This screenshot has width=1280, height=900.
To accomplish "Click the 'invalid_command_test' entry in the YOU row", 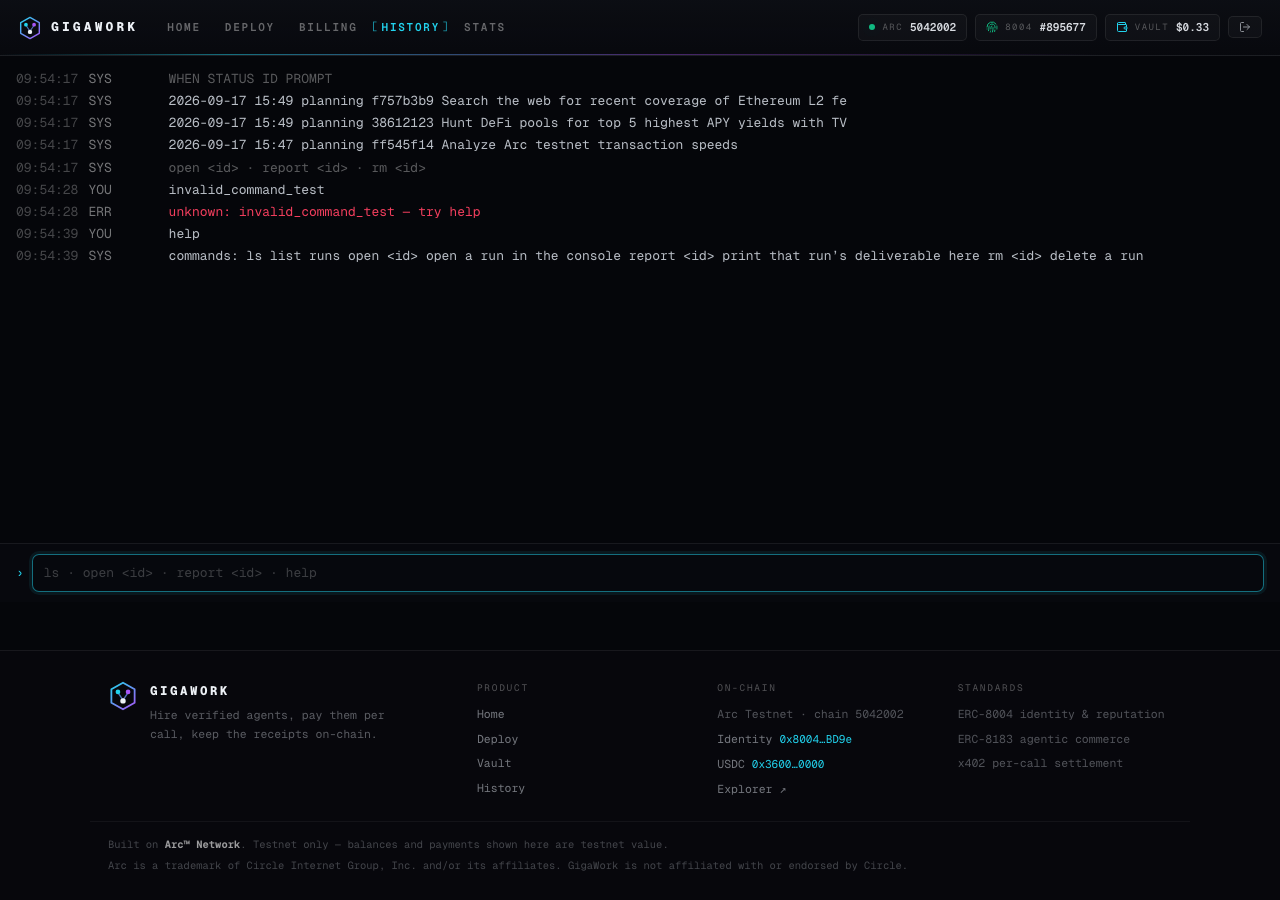I will pos(246,190).
